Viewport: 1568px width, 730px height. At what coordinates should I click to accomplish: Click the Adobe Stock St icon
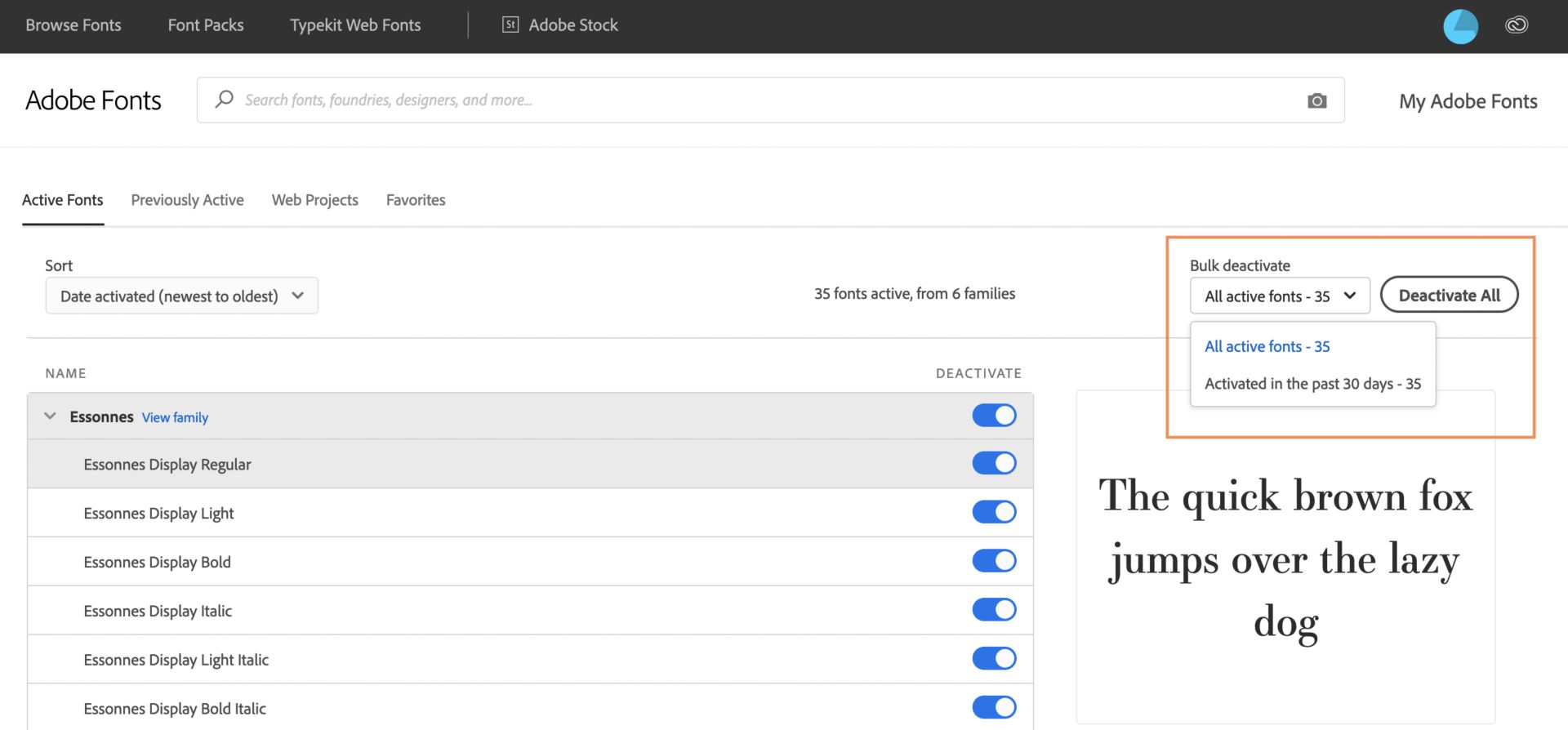510,24
